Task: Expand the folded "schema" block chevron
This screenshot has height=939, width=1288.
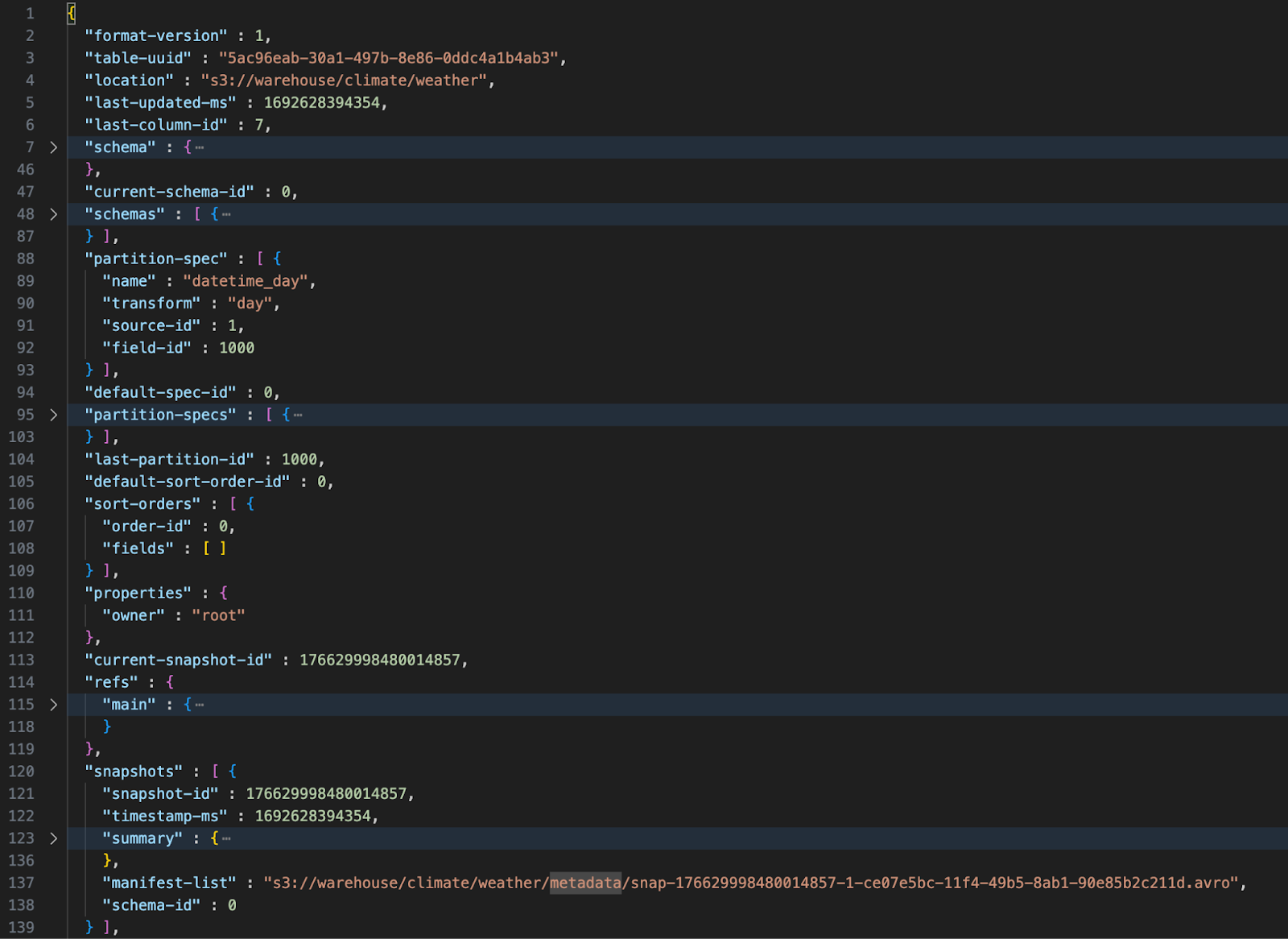Action: pos(53,147)
